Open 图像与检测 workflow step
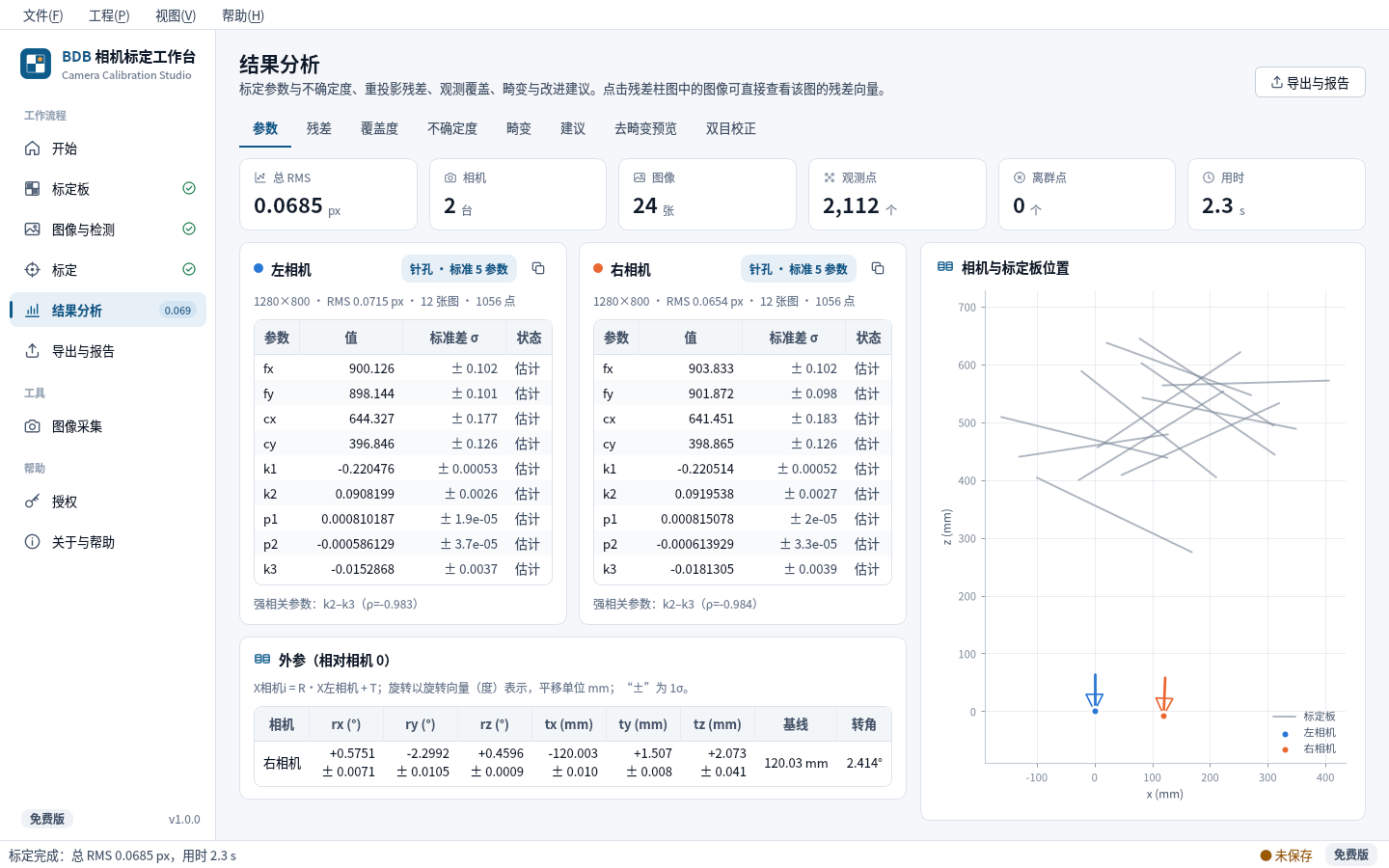 [x=108, y=230]
